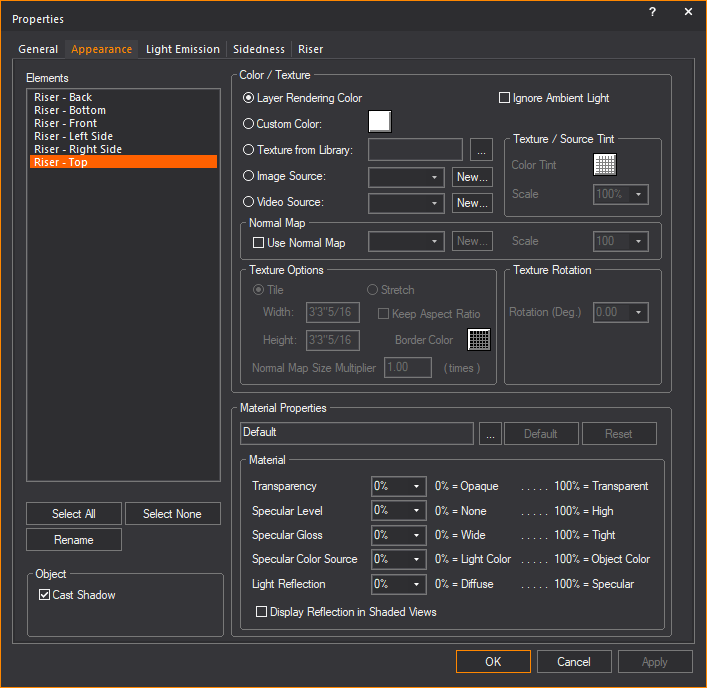707x688 pixels.
Task: Enable Use Normal Map checkbox
Action: pos(258,243)
